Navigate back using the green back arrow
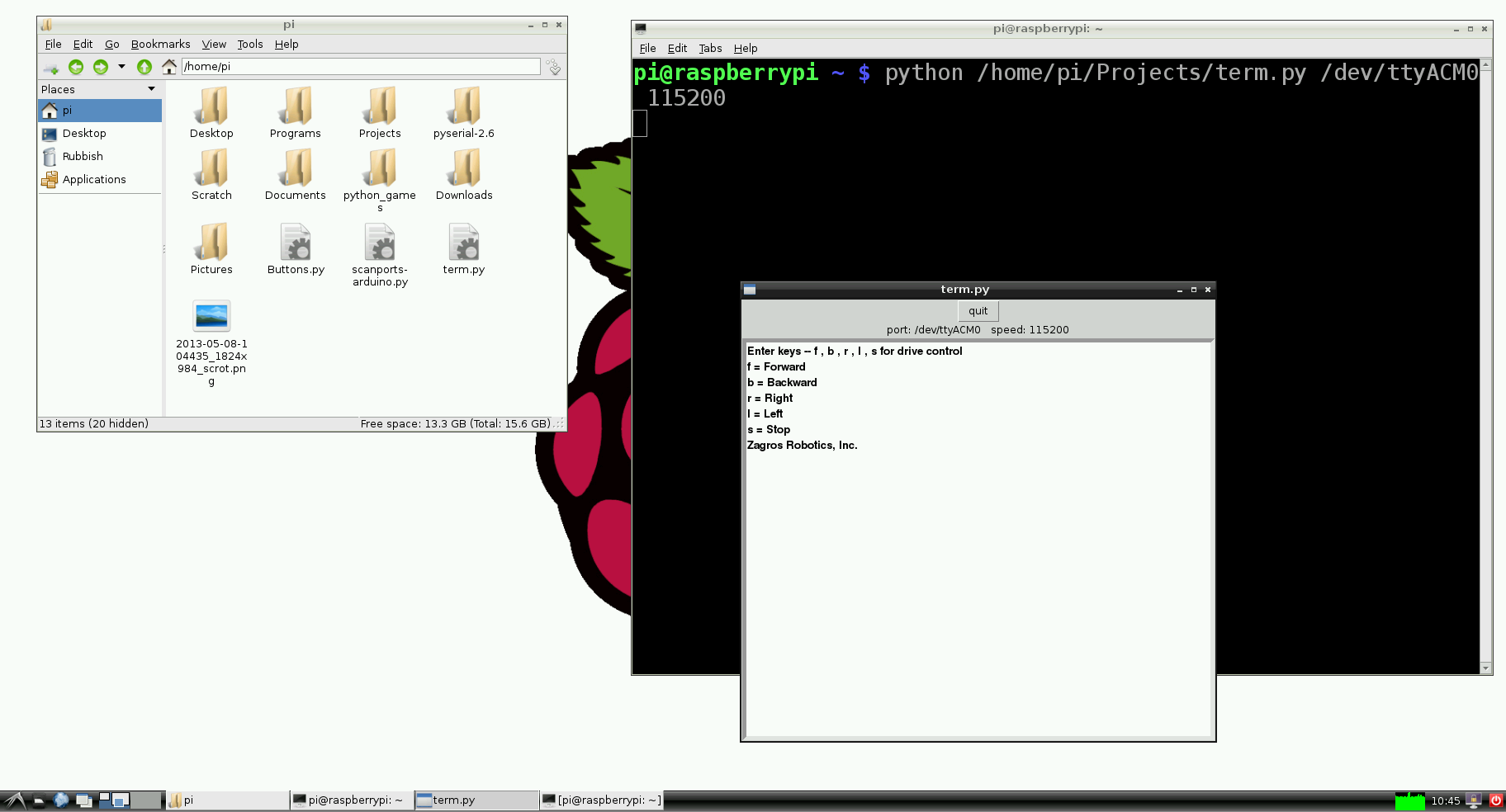This screenshot has width=1506, height=812. tap(76, 67)
